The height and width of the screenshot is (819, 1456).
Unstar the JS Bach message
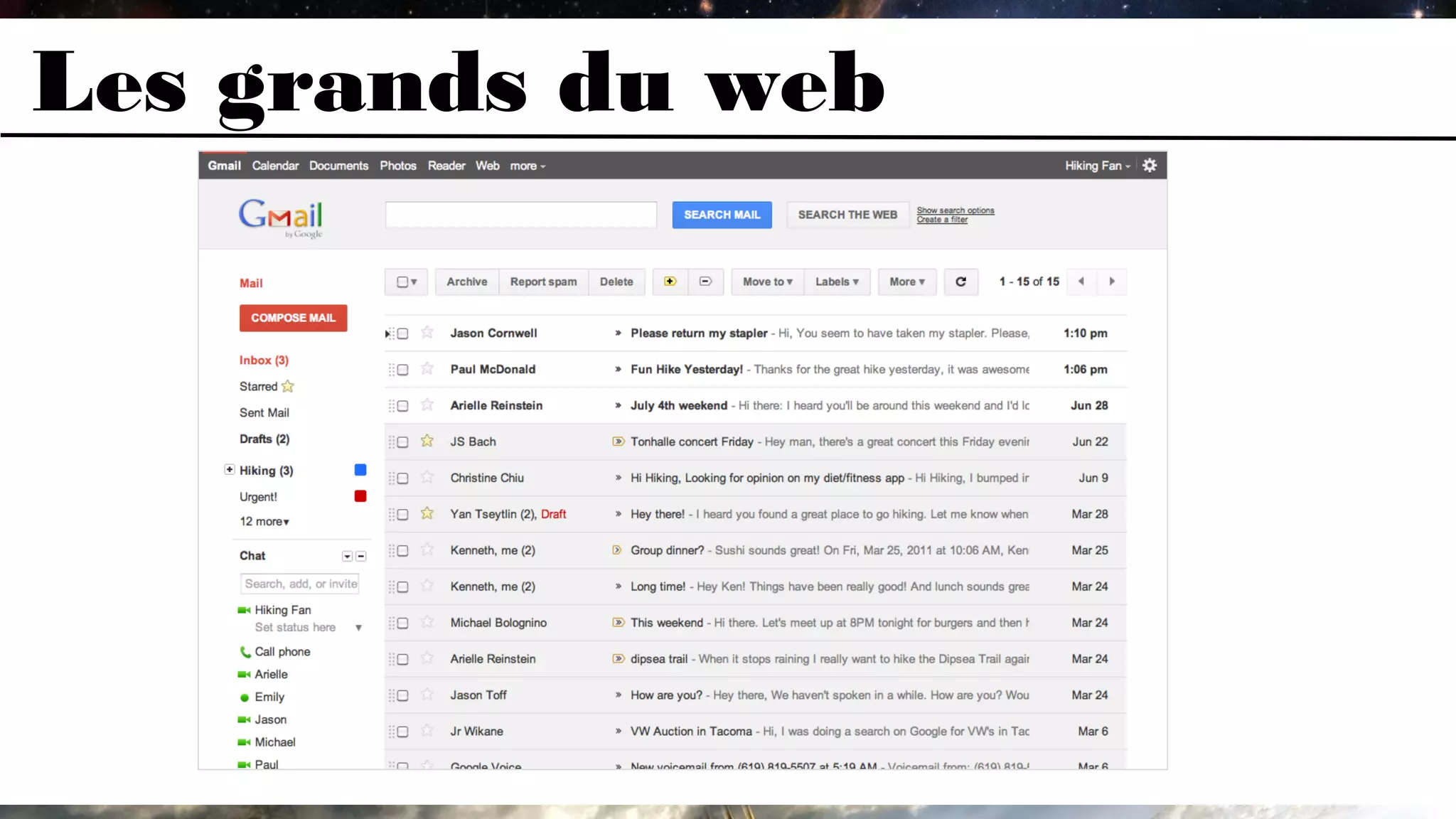427,441
